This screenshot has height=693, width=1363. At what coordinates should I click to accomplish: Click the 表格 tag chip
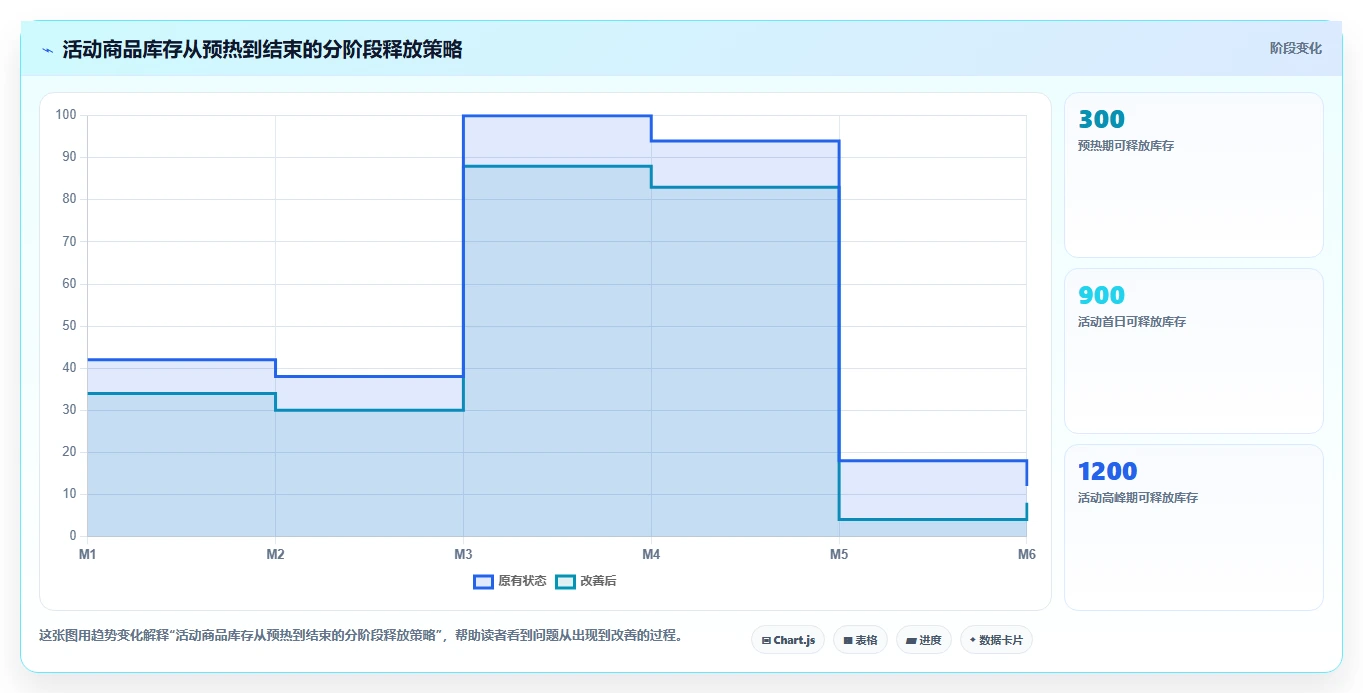[860, 640]
